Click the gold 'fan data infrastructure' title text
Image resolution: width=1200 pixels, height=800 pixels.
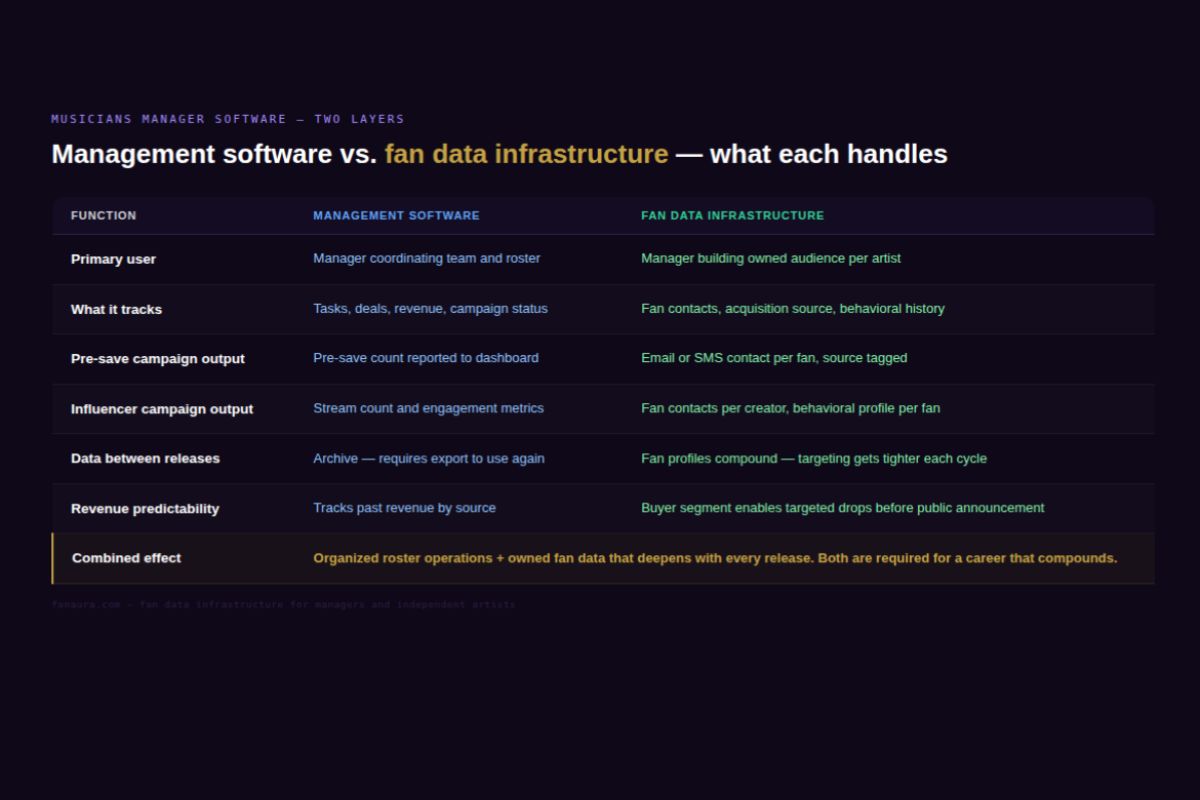click(x=526, y=154)
